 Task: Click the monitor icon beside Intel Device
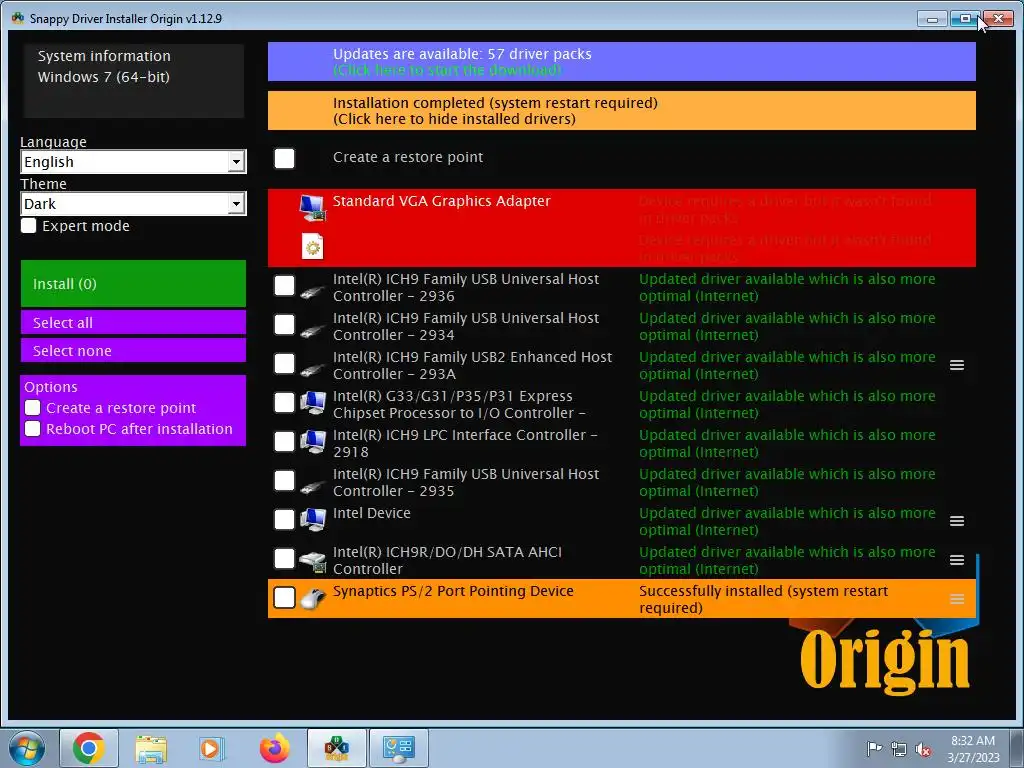click(x=313, y=520)
